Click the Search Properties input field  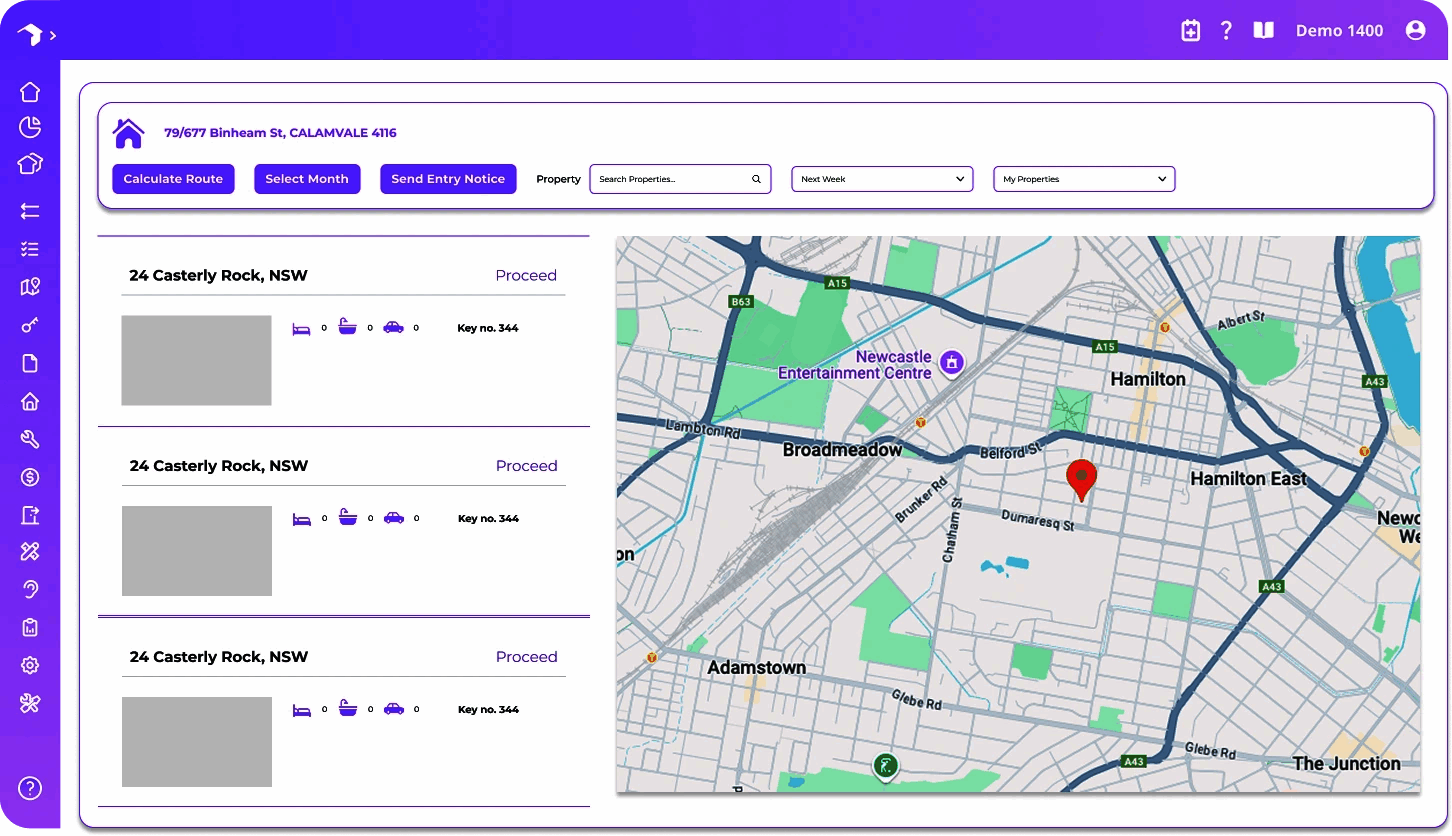coord(672,179)
